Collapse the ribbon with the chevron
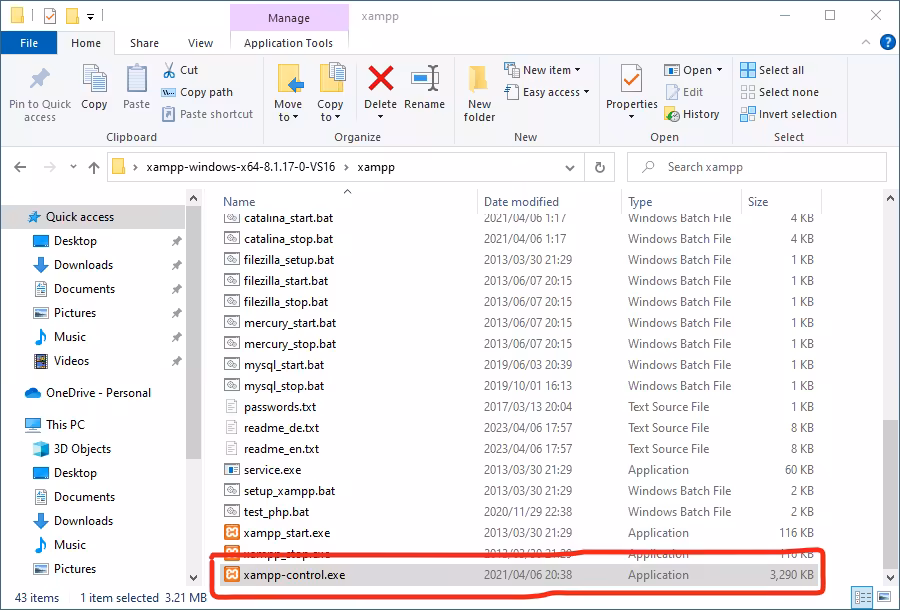900x610 pixels. pyautogui.click(x=865, y=42)
